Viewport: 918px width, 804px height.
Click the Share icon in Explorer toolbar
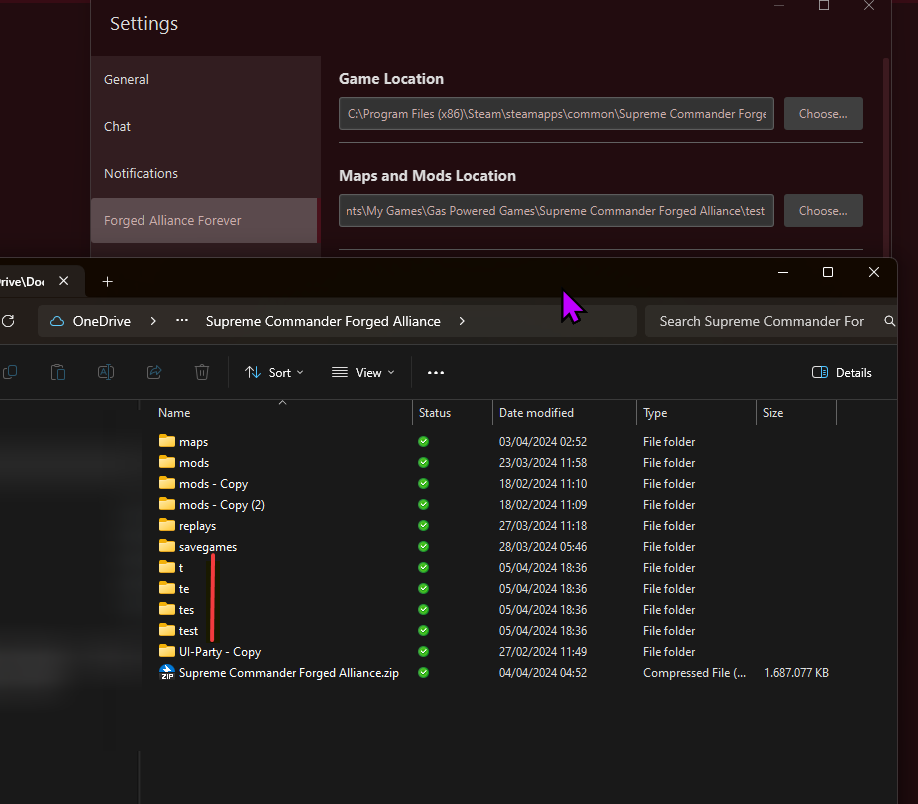(154, 372)
